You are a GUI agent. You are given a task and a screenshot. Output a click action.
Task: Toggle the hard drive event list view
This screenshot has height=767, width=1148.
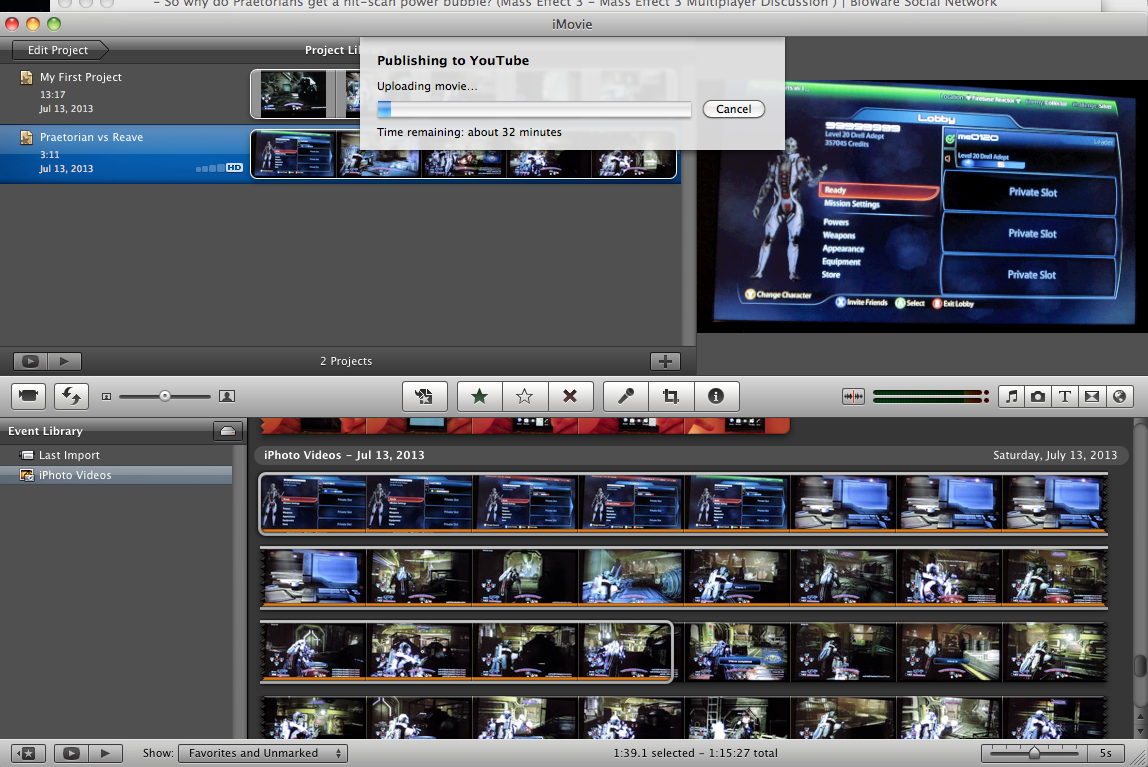pyautogui.click(x=228, y=431)
